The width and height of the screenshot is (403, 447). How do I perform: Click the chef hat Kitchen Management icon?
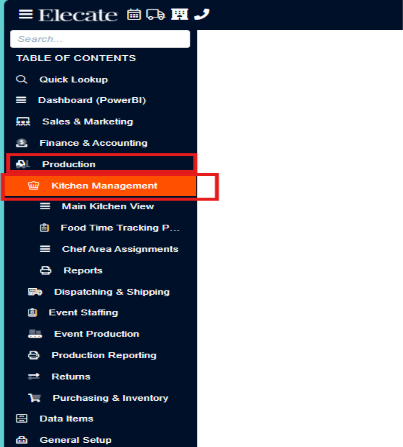(33, 186)
